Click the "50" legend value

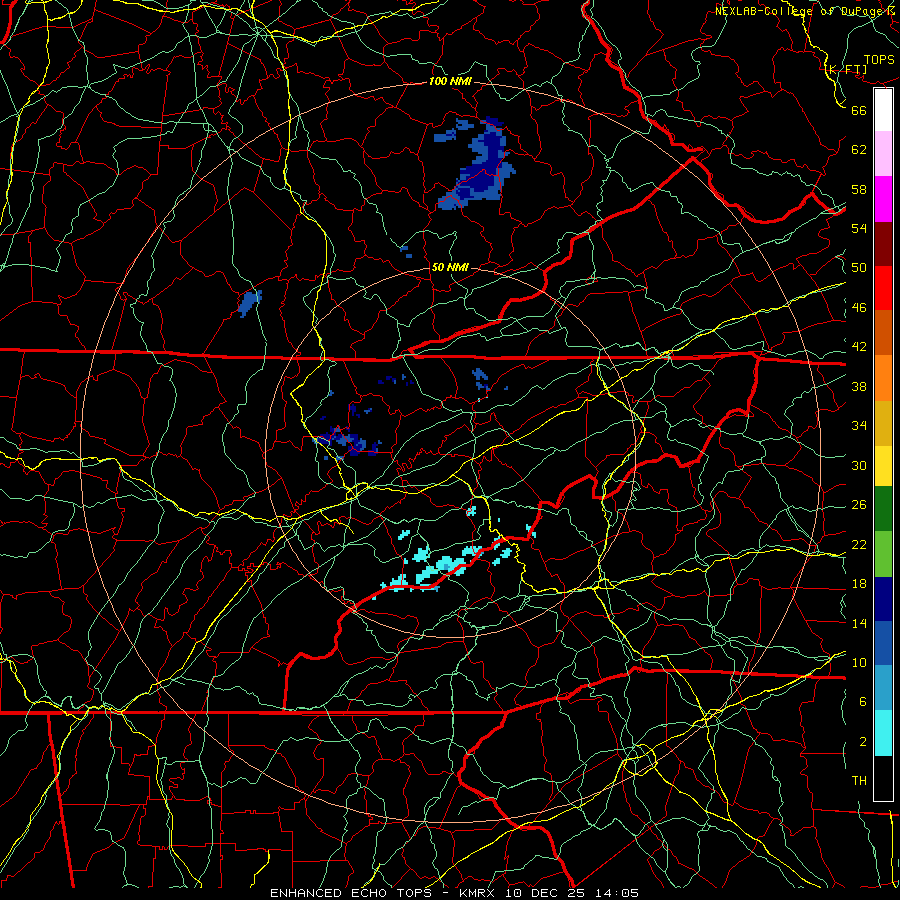859,267
